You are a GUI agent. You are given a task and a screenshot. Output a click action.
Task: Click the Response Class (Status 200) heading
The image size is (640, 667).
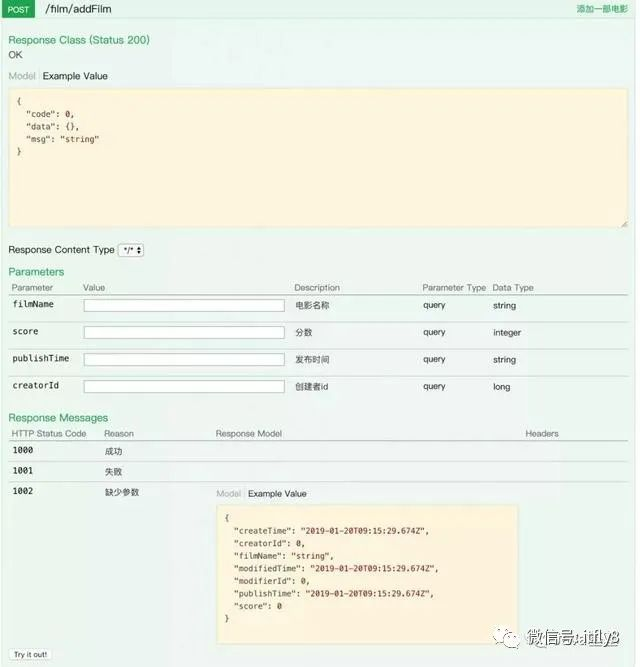coord(79,40)
